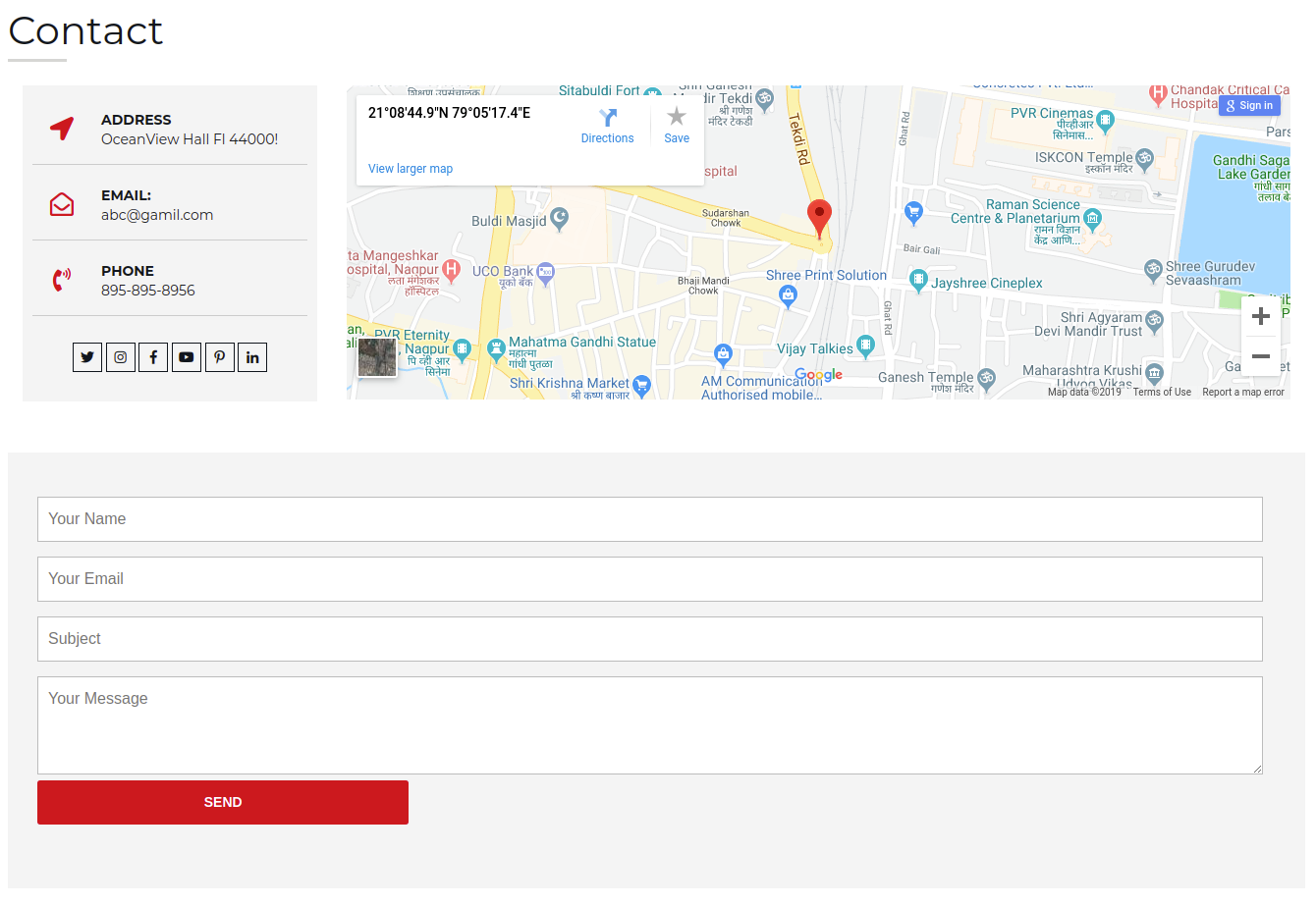Screen dimensions: 1316x907
Task: Click Report a map error link
Action: pyautogui.click(x=1243, y=392)
